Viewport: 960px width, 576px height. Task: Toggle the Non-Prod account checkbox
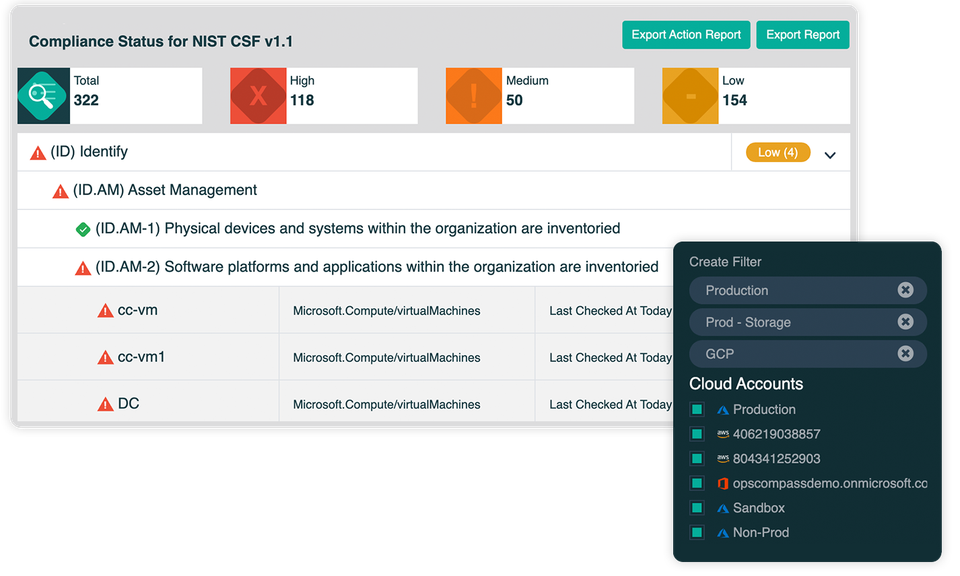tap(697, 532)
